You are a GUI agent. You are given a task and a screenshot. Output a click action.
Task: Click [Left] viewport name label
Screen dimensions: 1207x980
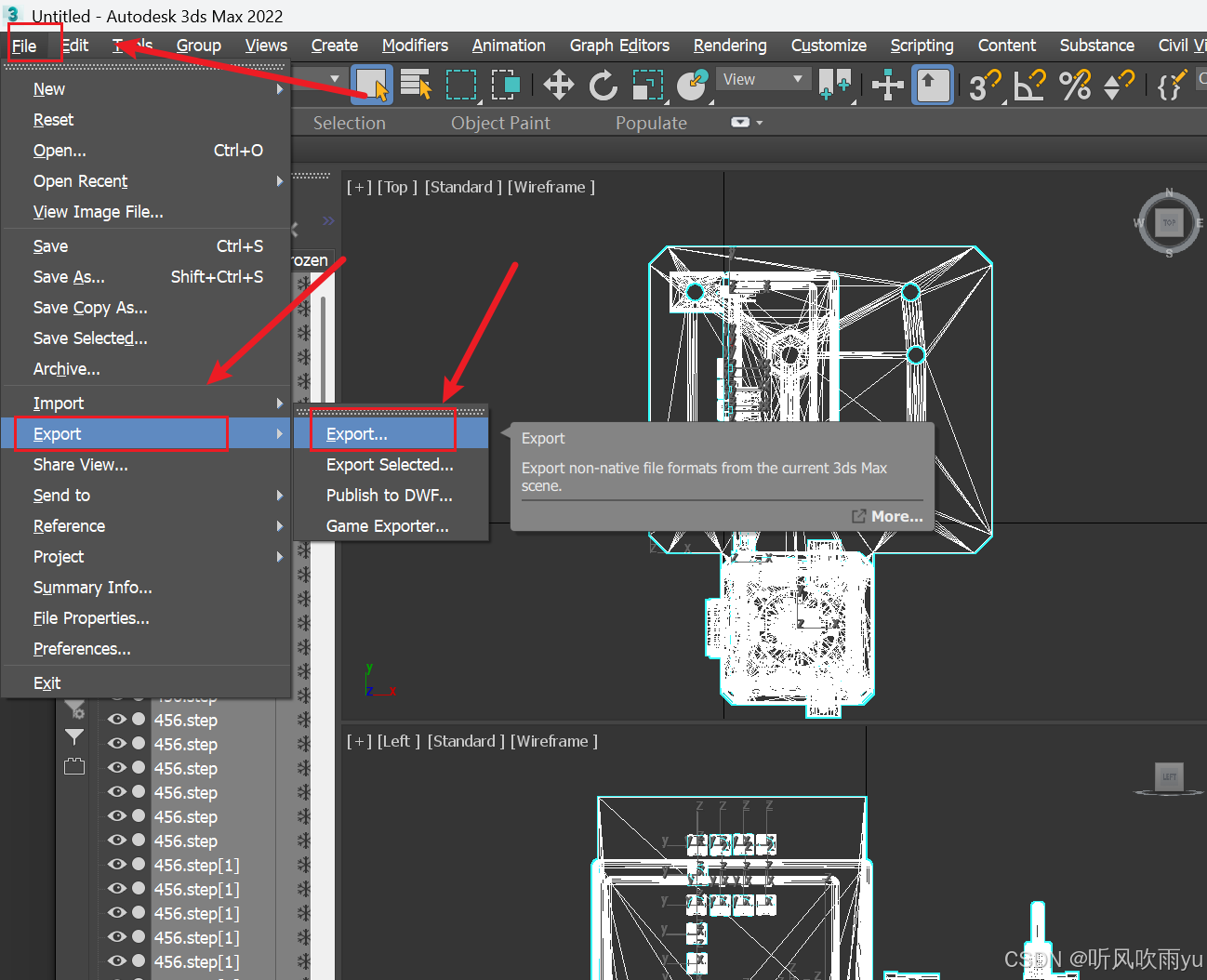(x=398, y=741)
